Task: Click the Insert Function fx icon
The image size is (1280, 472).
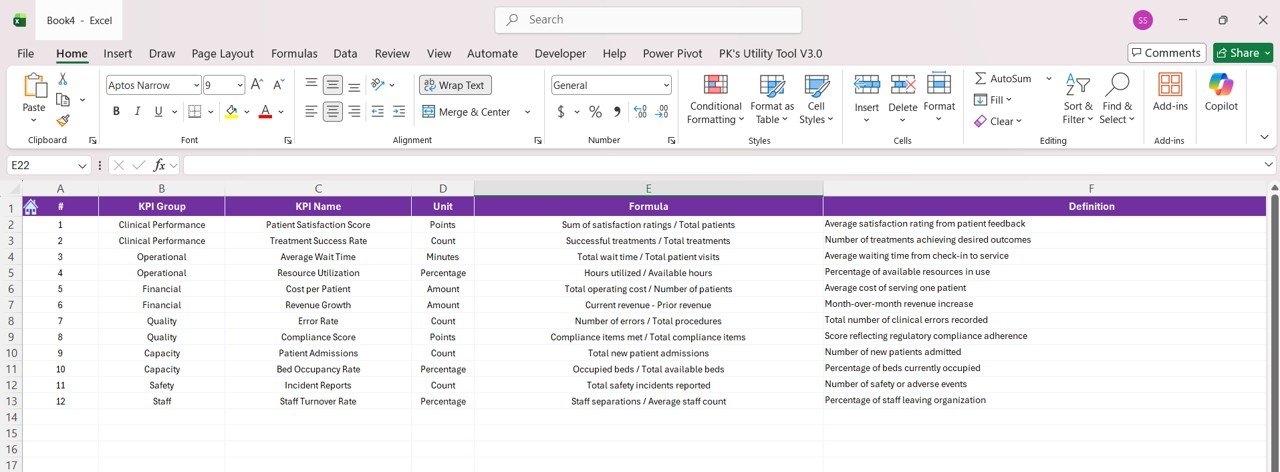Action: pyautogui.click(x=160, y=165)
